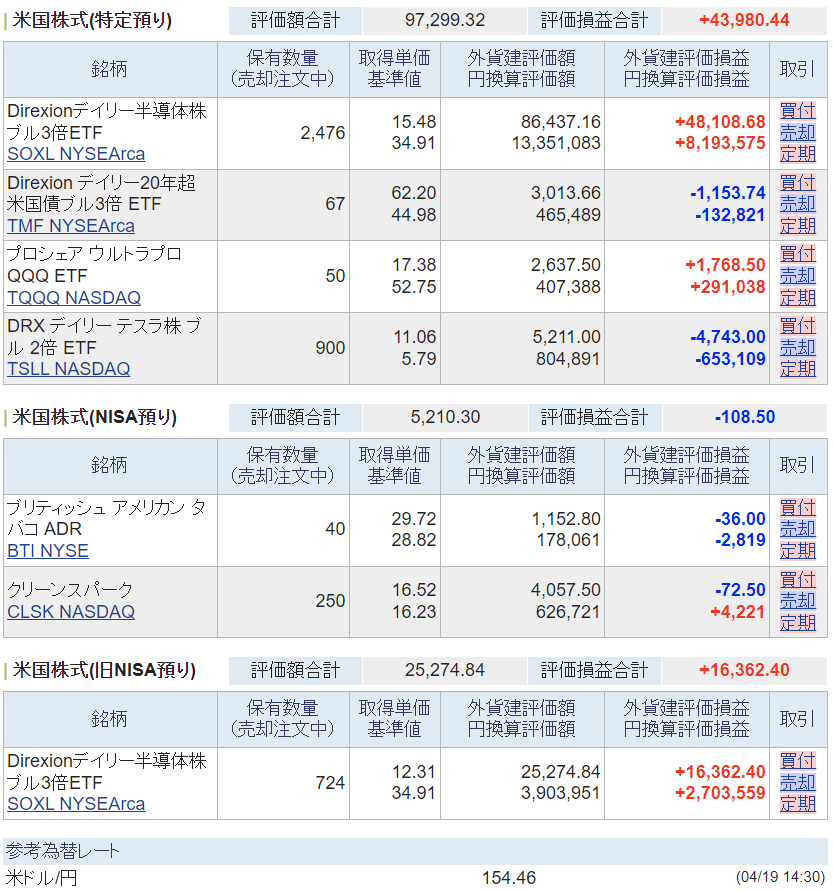Open the TSLL NASDAQ ticker link
The width and height of the screenshot is (833, 892).
[x=68, y=369]
